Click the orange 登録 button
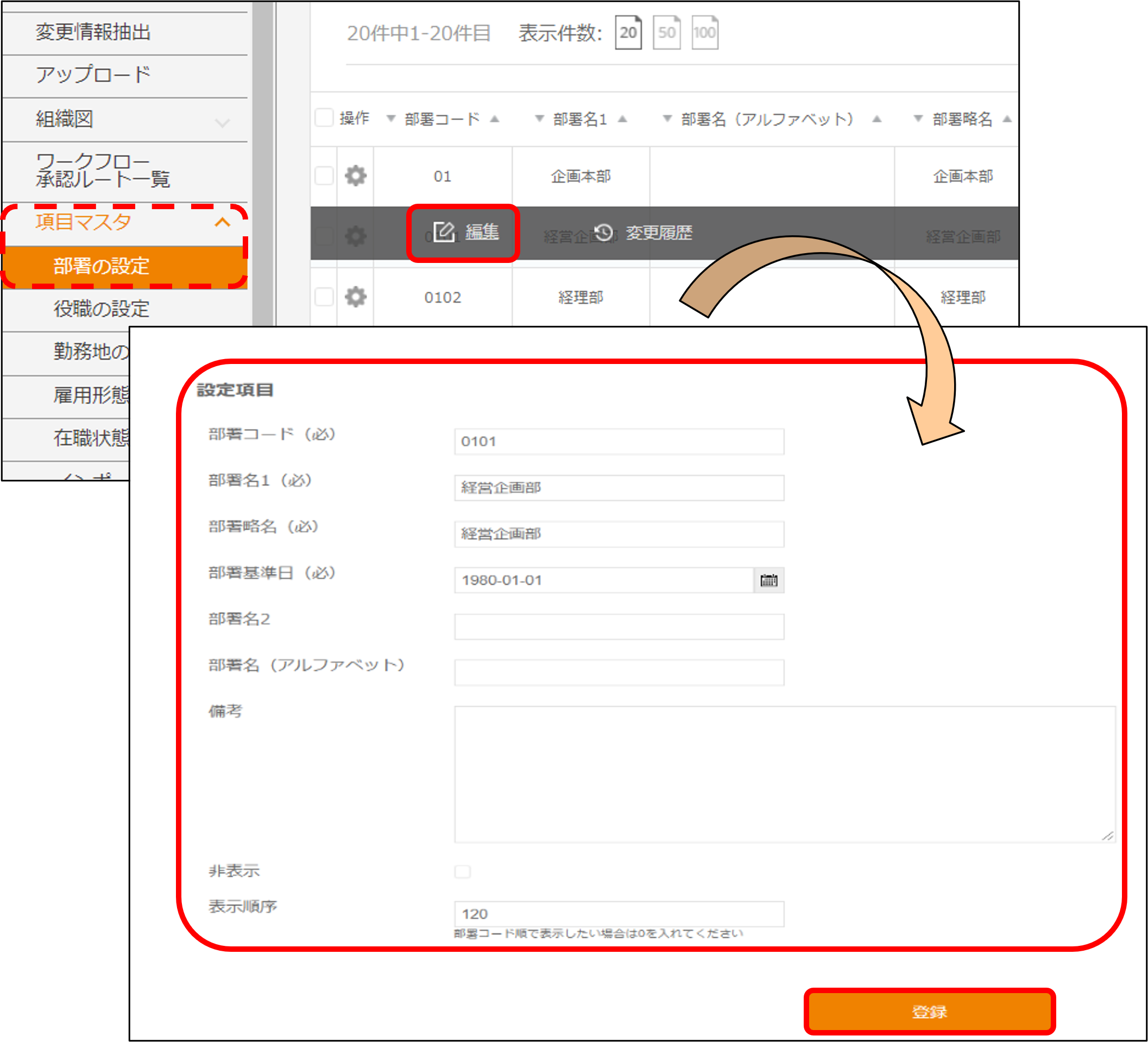This screenshot has height=1042, width=1148. tap(929, 1011)
